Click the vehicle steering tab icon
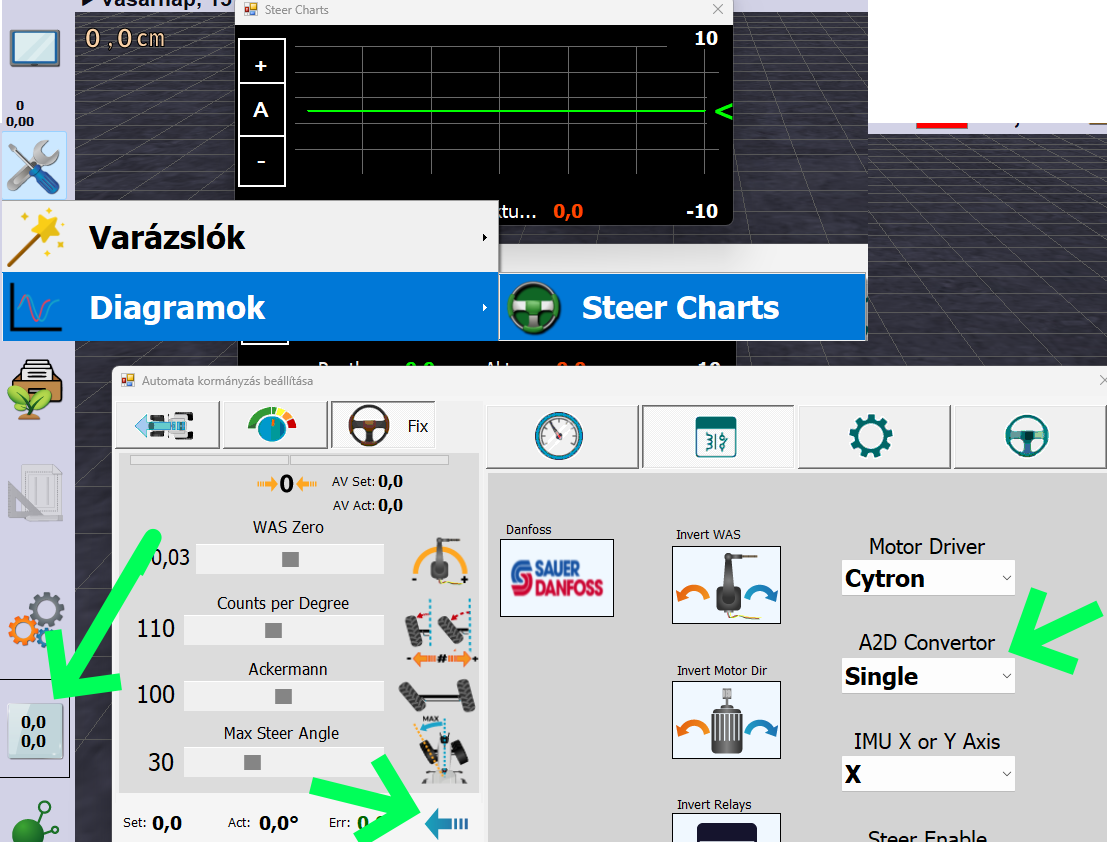Image resolution: width=1107 pixels, height=842 pixels. [167, 426]
